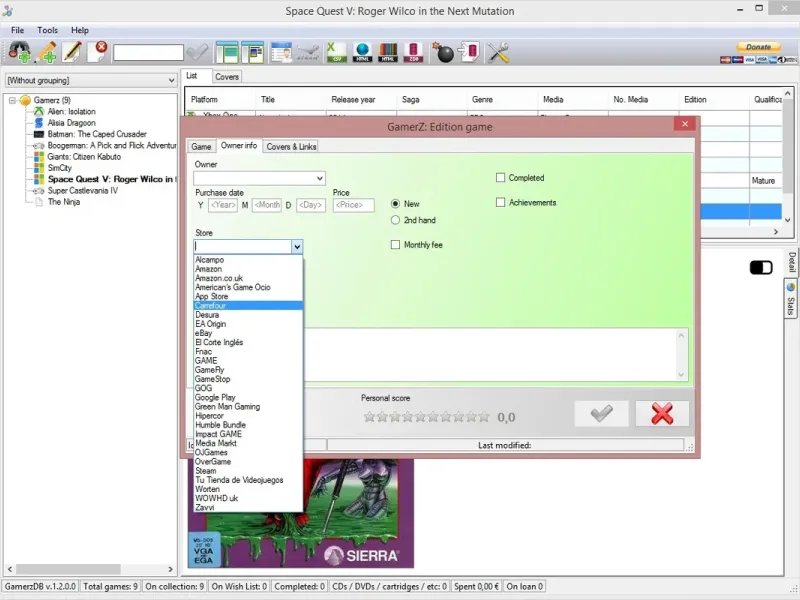Select the List tab
The width and height of the screenshot is (800, 600).
[x=192, y=76]
